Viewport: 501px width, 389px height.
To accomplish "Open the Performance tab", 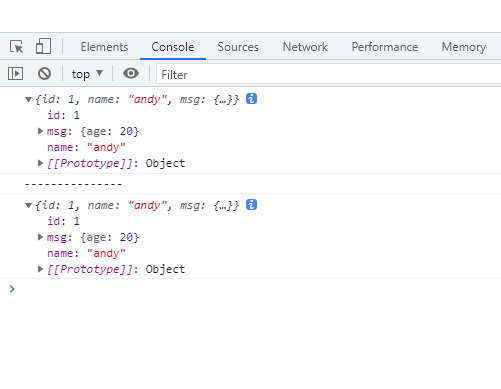I will pyautogui.click(x=385, y=47).
